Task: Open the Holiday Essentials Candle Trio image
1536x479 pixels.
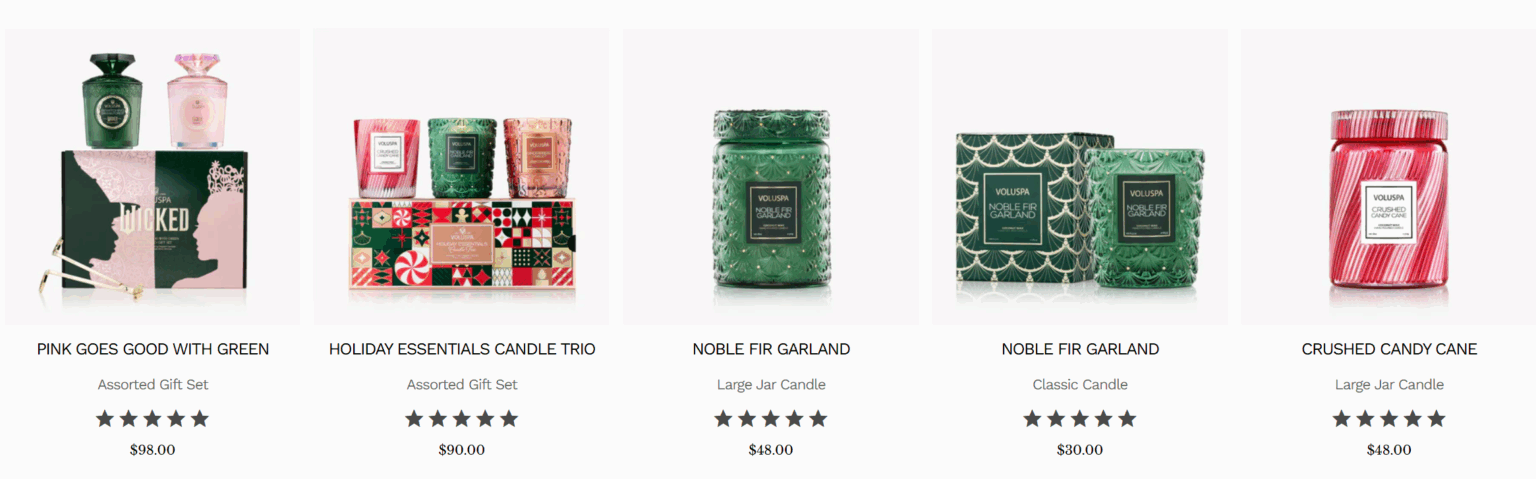Action: [x=461, y=176]
